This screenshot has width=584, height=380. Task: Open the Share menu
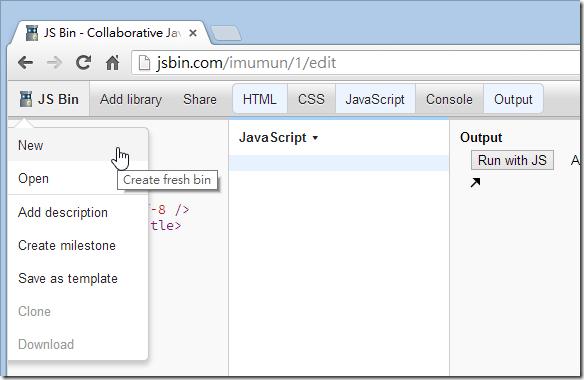[200, 99]
